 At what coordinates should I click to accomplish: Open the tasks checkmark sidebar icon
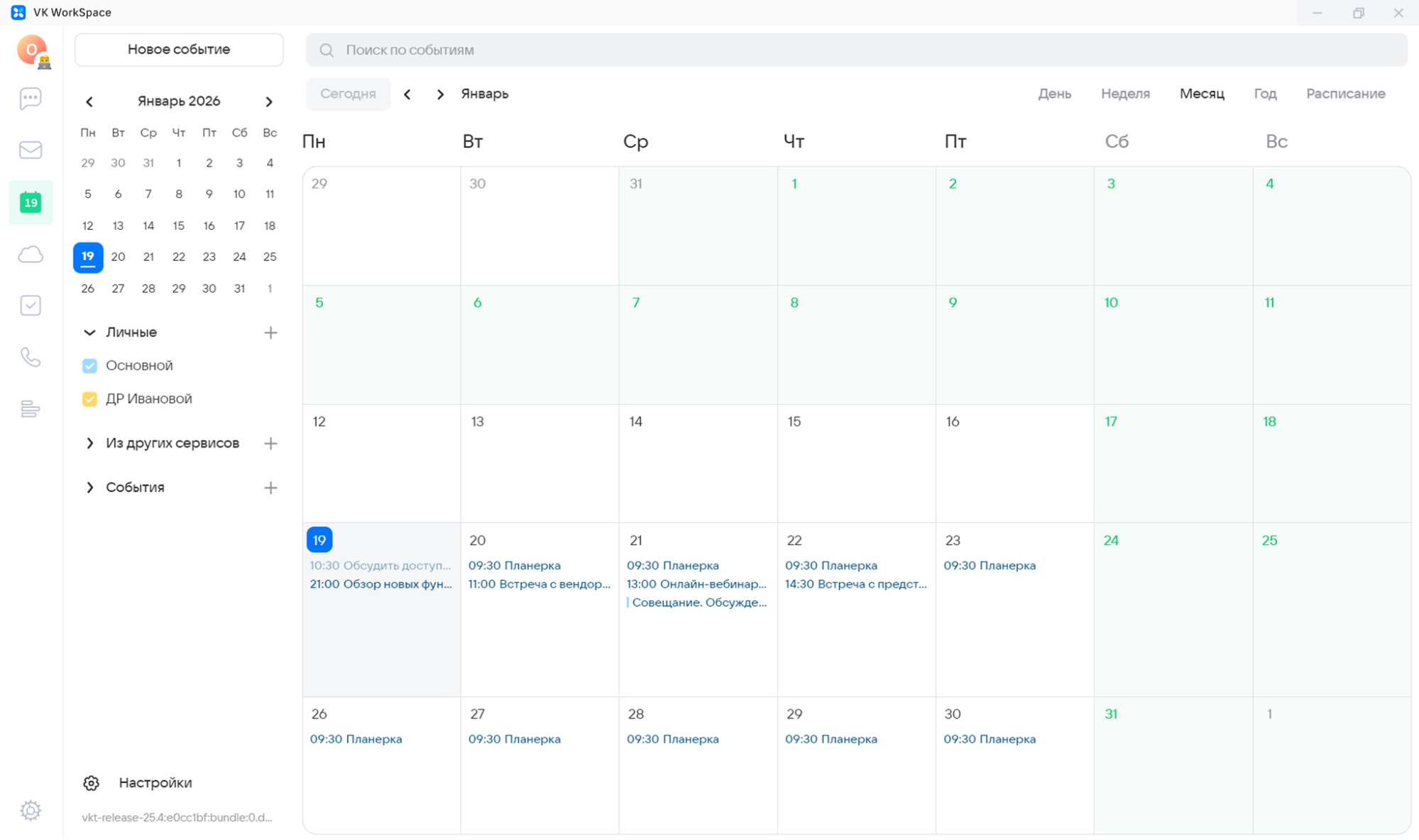(x=31, y=306)
